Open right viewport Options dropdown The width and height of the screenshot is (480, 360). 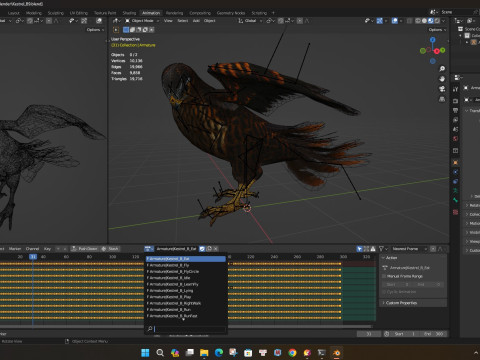tap(437, 30)
